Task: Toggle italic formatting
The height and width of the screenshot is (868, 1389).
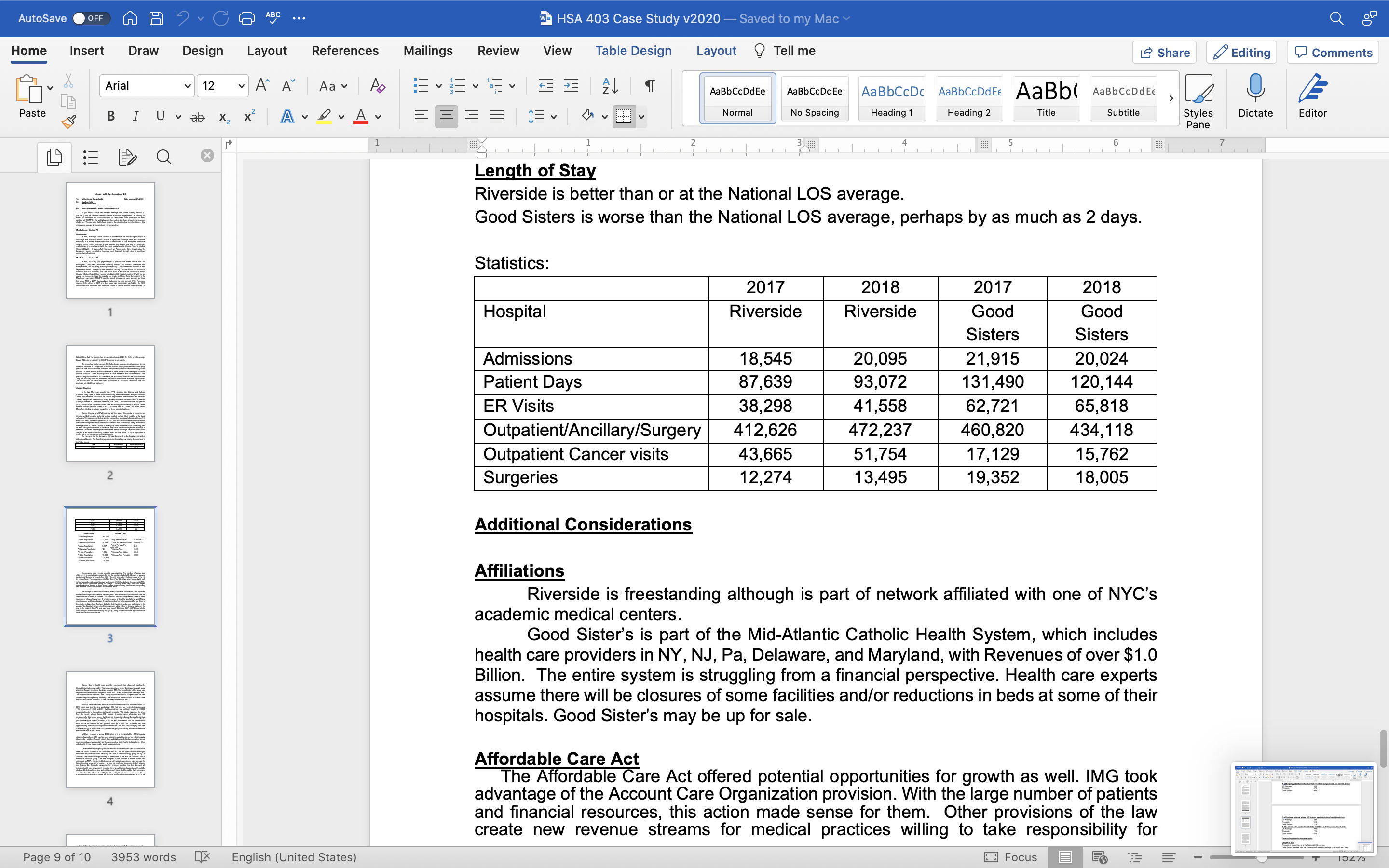Action: coord(136,117)
